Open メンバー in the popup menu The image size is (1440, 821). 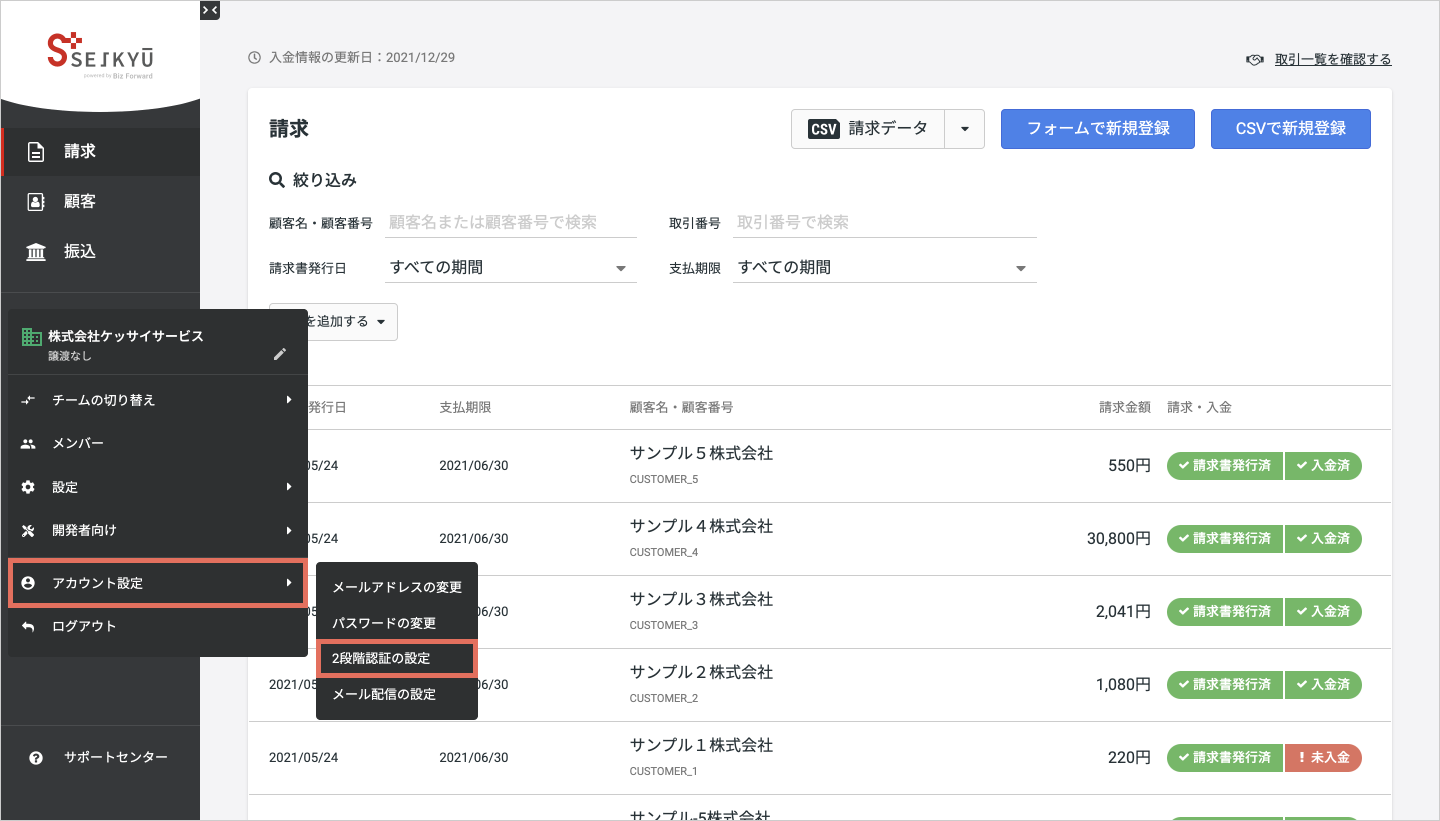[78, 443]
